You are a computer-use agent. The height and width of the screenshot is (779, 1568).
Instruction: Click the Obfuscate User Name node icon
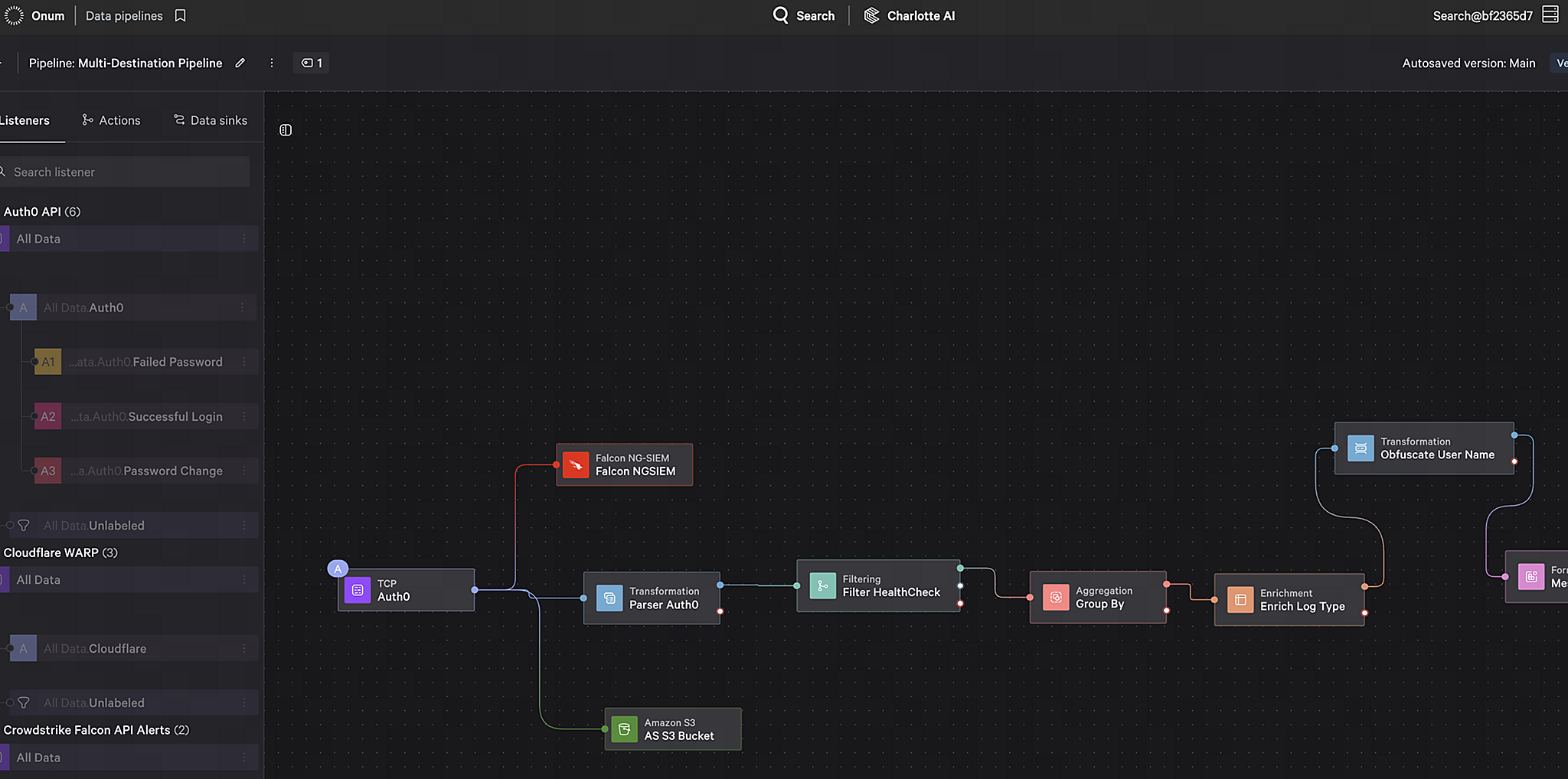(1361, 448)
